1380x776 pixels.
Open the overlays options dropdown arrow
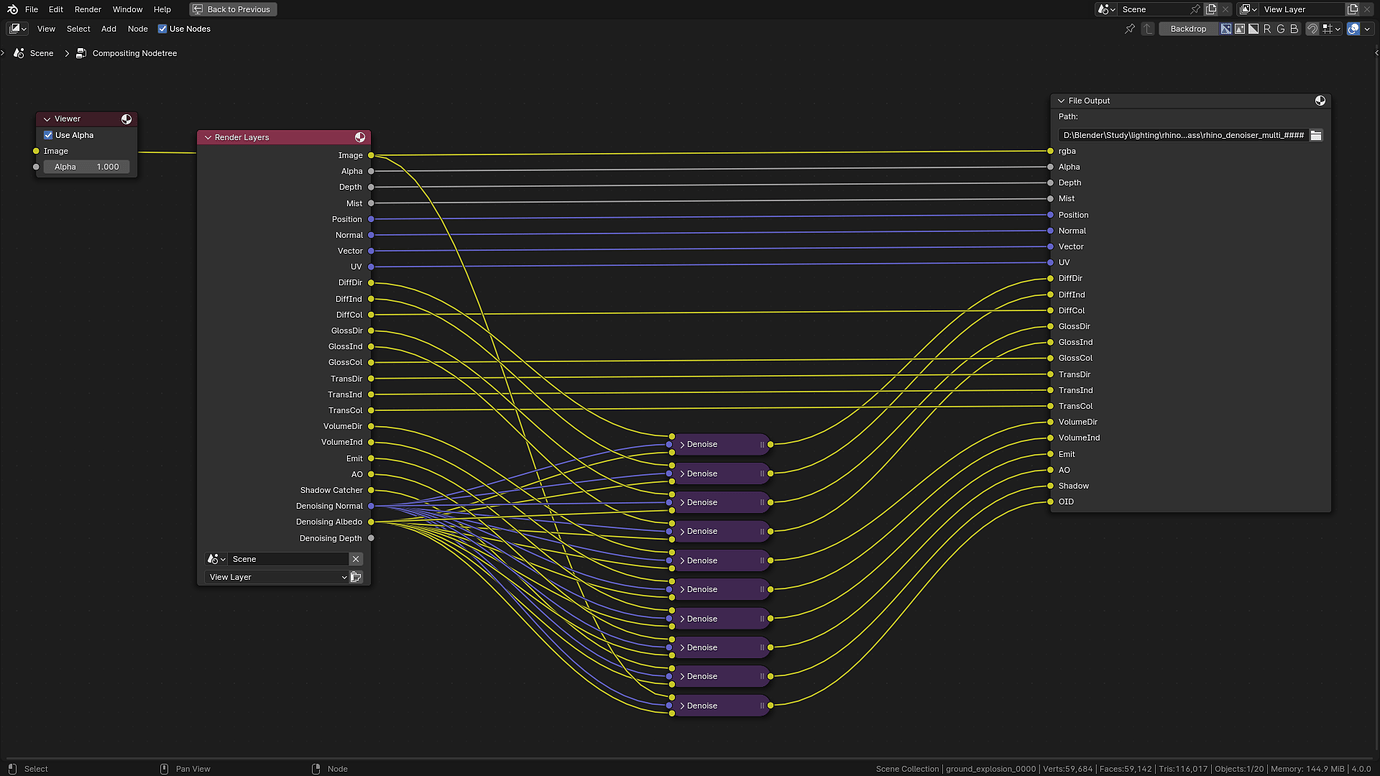[1367, 29]
